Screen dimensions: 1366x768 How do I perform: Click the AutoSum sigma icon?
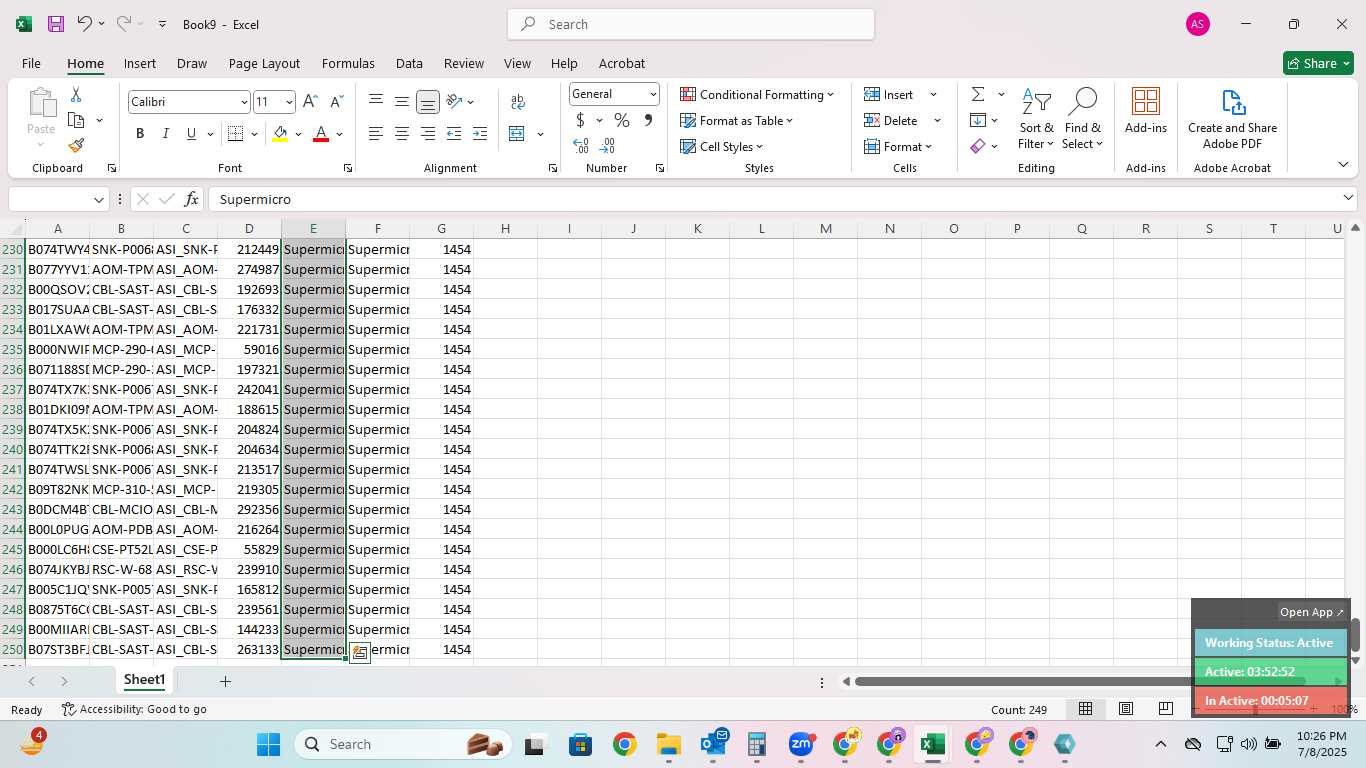[978, 94]
